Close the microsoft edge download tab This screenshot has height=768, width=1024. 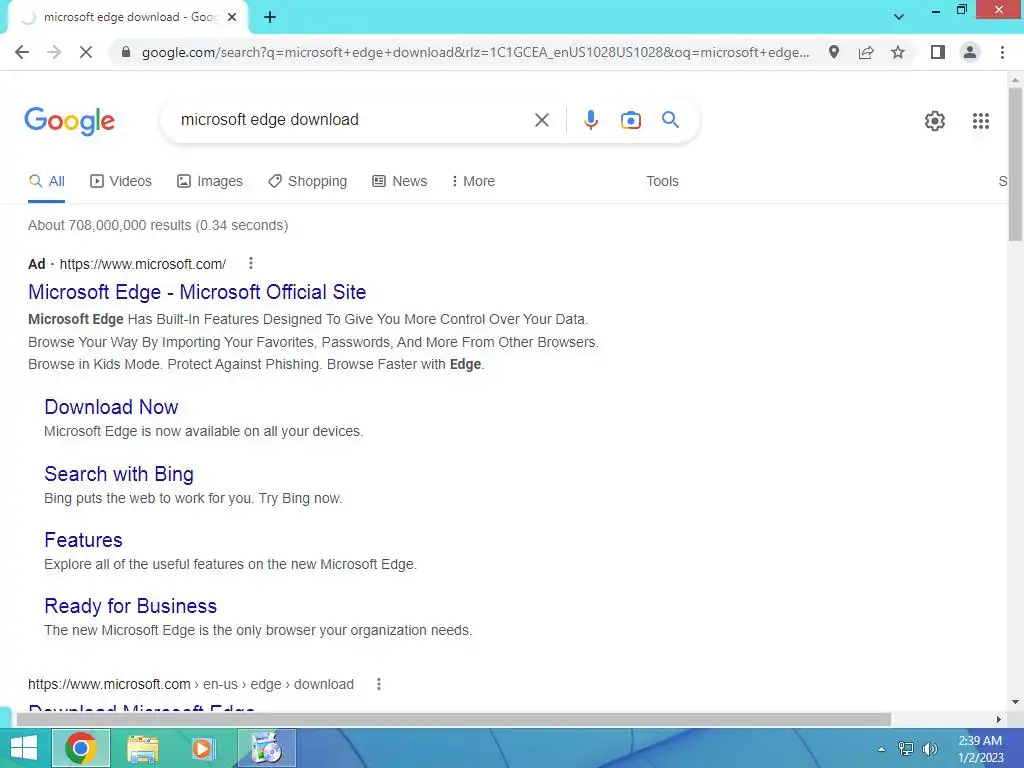click(232, 18)
